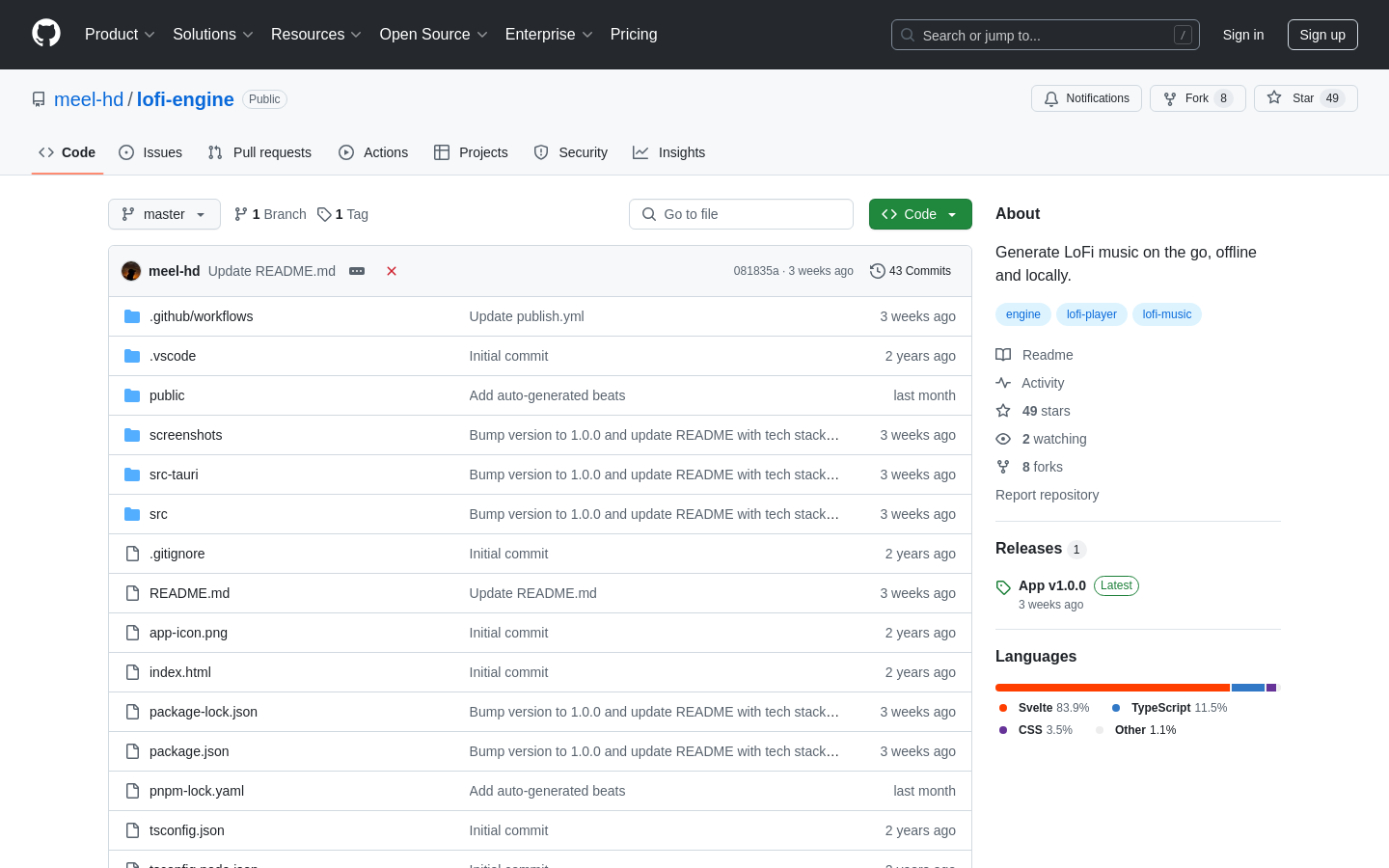The width and height of the screenshot is (1389, 868).
Task: Click the CSS purple language dot
Action: [x=1003, y=730]
